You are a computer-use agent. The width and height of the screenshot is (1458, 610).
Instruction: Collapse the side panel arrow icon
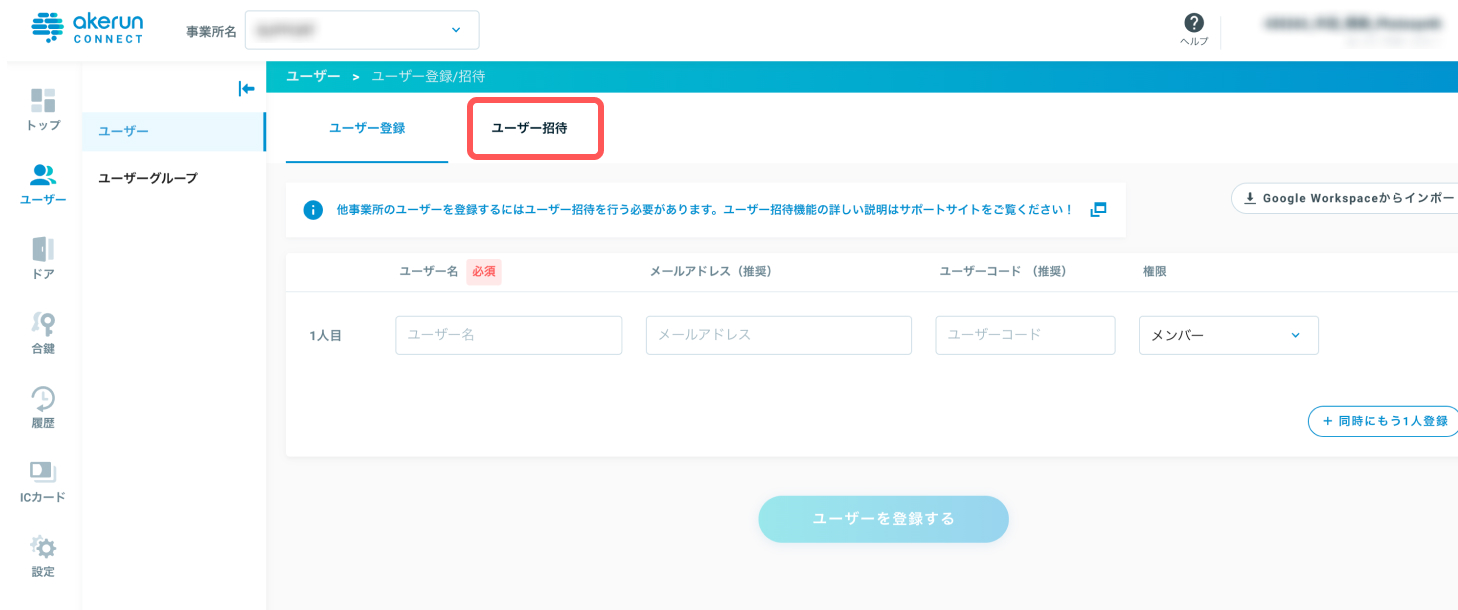tap(246, 89)
